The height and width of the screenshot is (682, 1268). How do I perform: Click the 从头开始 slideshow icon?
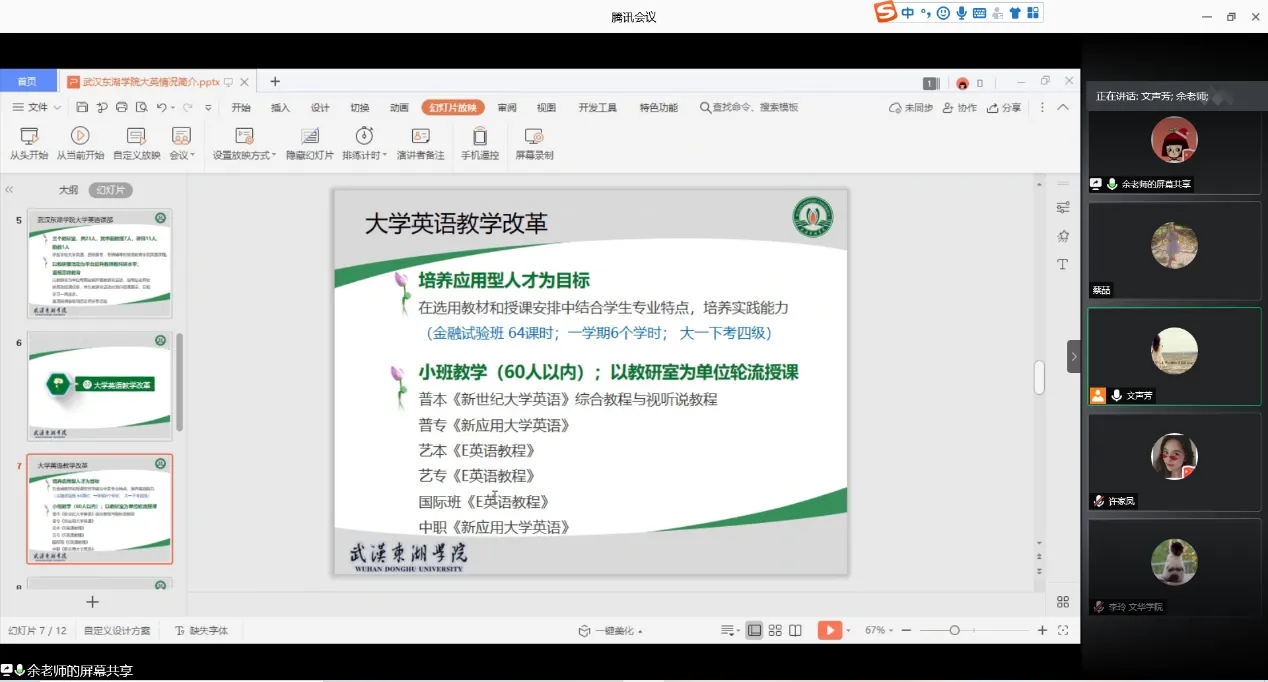point(28,136)
